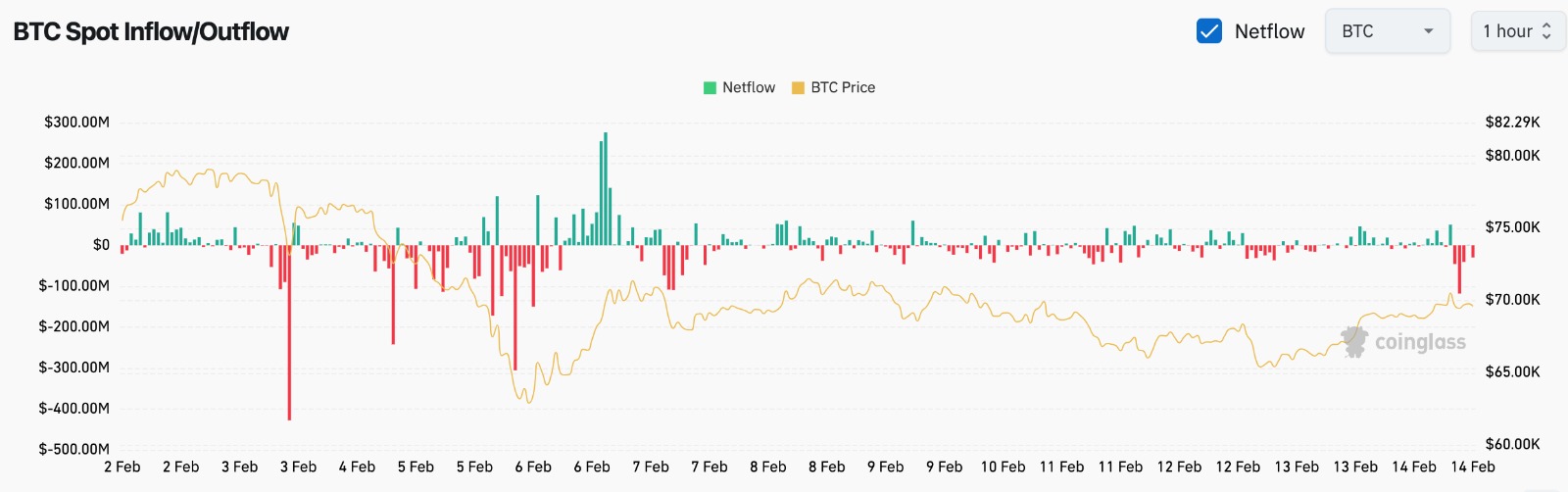Click the green Netflow legend swatch
This screenshot has width=1568, height=492.
tap(710, 88)
